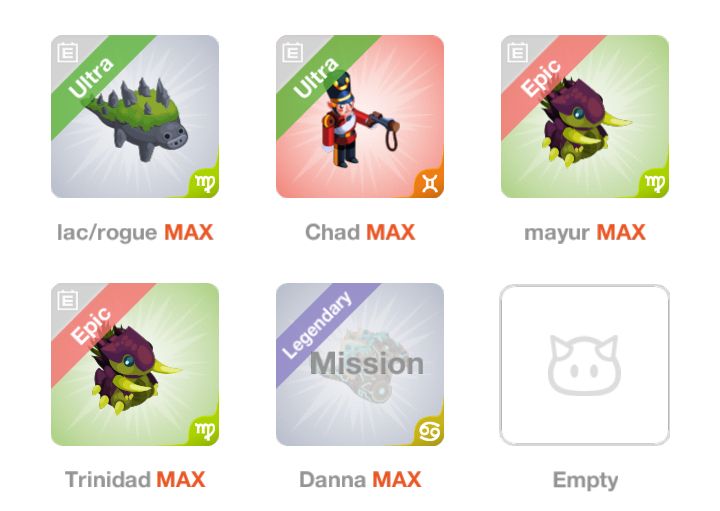Screen dimensions: 720x511
Task: Click the Virgo zodiac badge on mayur card
Action: click(654, 183)
